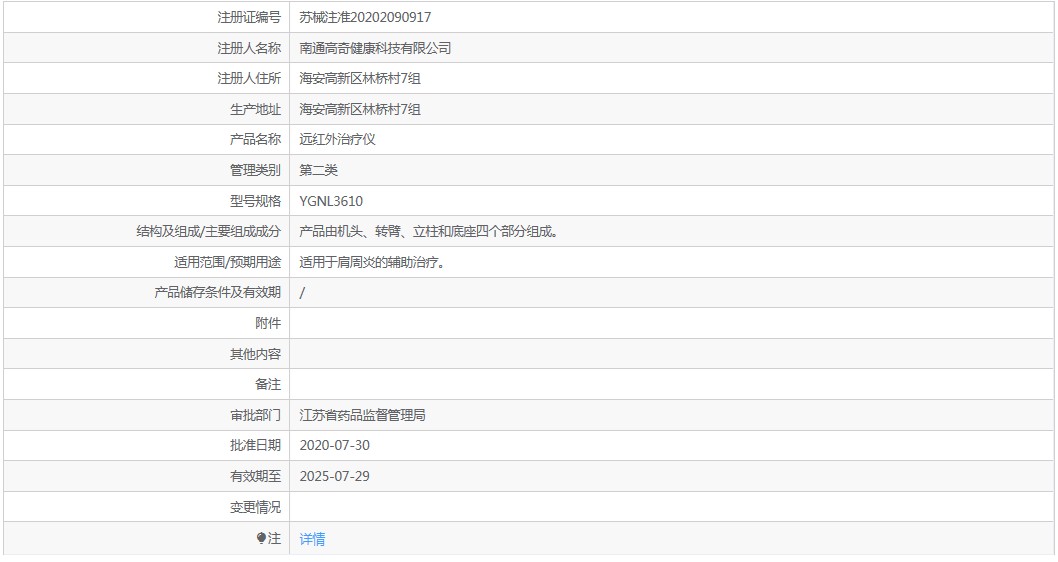Select intended use 适用于肩周炎的辅助治疗

373,262
